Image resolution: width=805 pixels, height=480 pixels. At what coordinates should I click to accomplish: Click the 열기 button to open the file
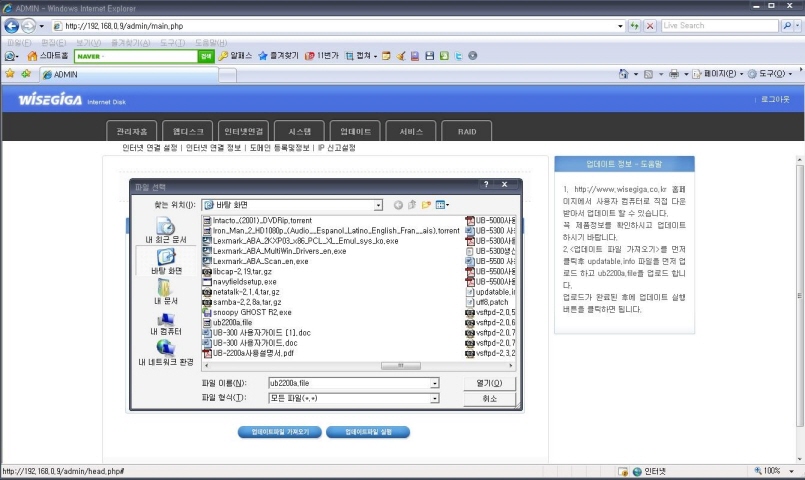pos(489,383)
